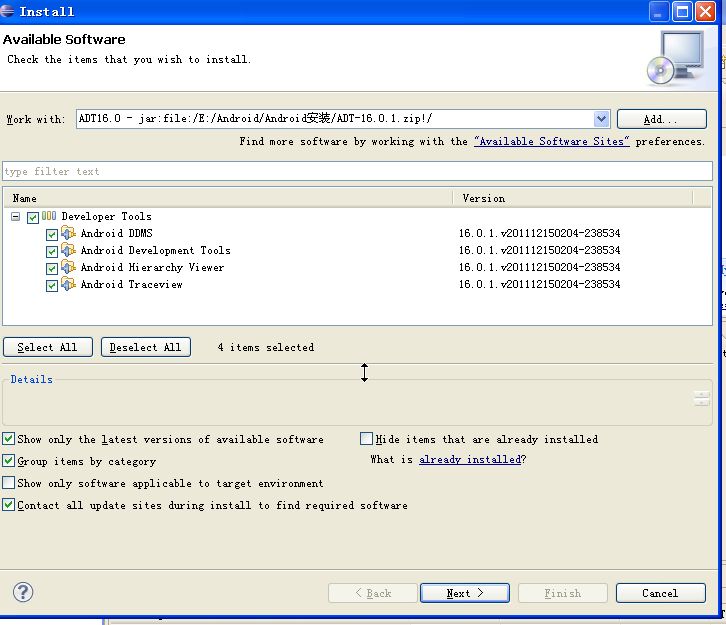Viewport: 726px width, 625px height.
Task: Click the Android Traceview version number
Action: click(539, 284)
